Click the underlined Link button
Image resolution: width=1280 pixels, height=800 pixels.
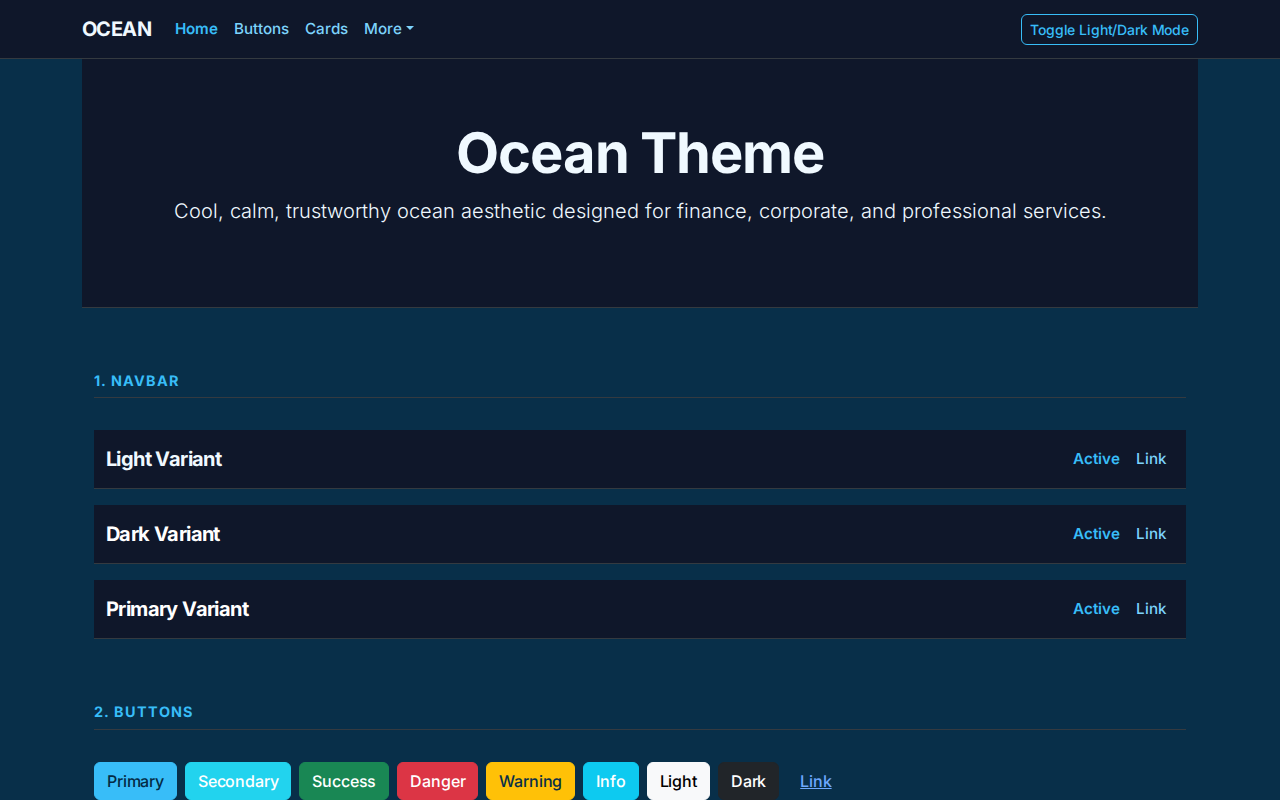(x=816, y=781)
